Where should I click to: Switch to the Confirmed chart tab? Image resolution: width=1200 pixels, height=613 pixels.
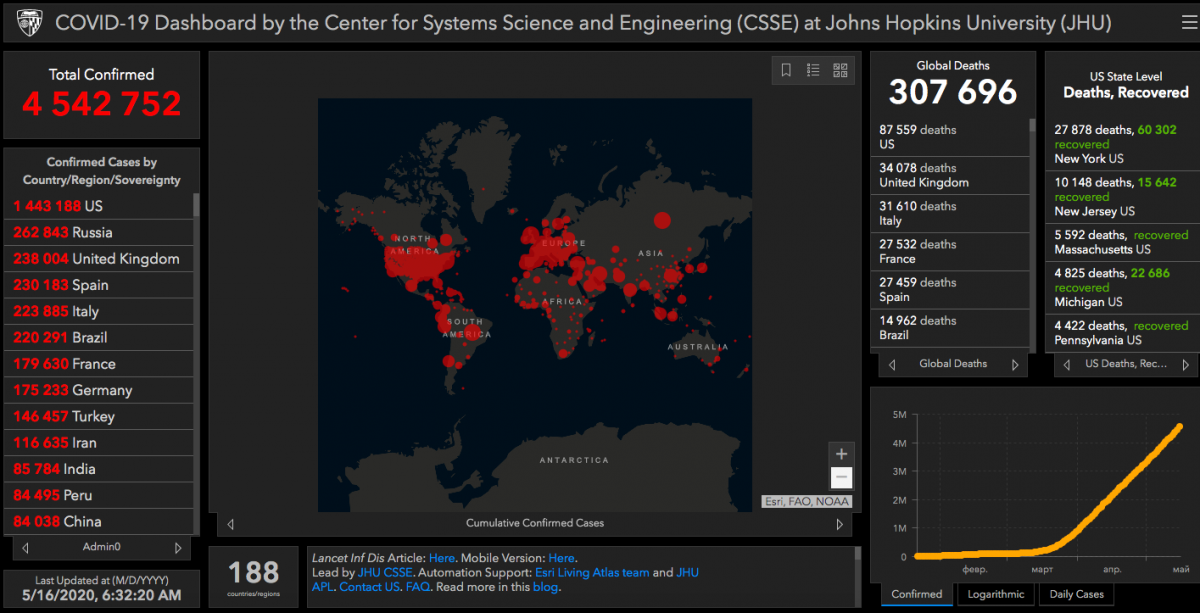click(916, 594)
